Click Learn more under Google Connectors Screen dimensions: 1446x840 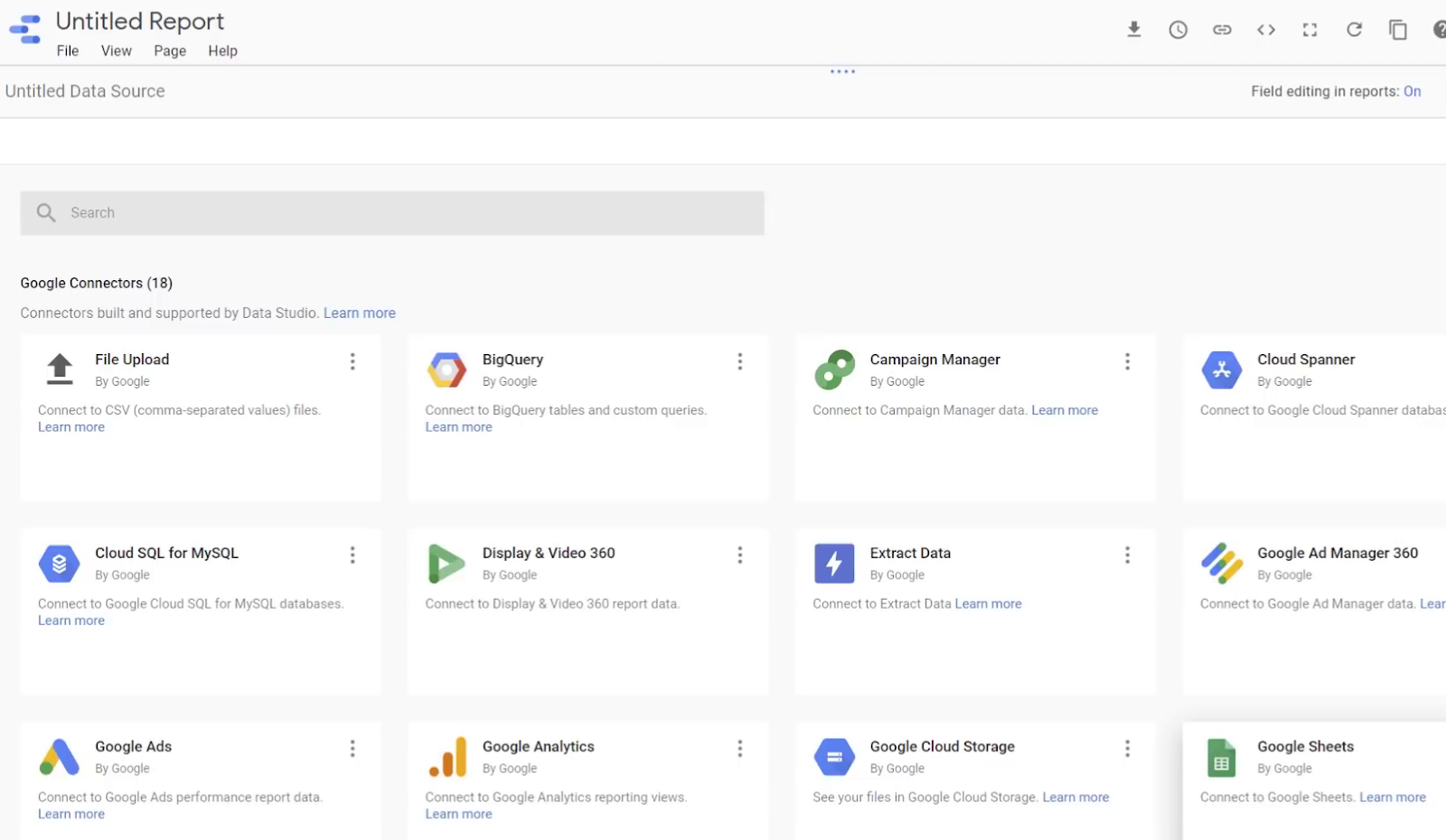(360, 313)
